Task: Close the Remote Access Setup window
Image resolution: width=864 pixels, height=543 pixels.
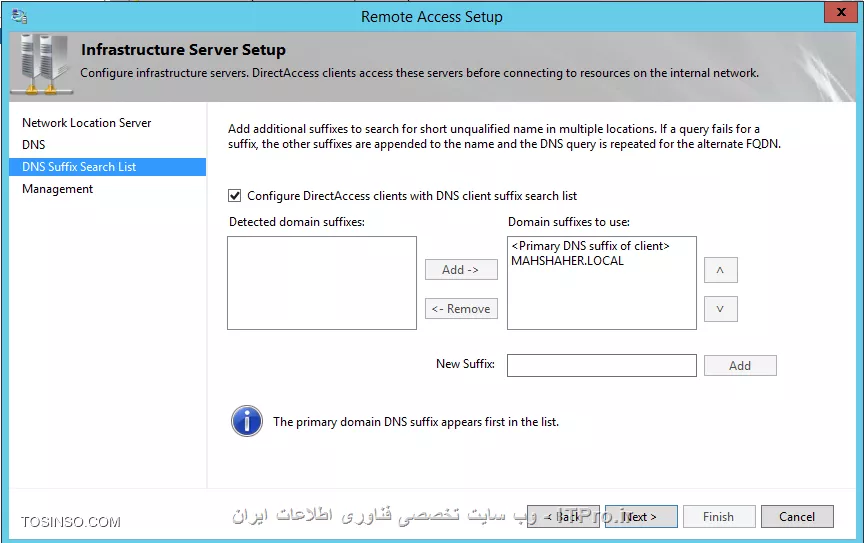Action: tap(841, 12)
